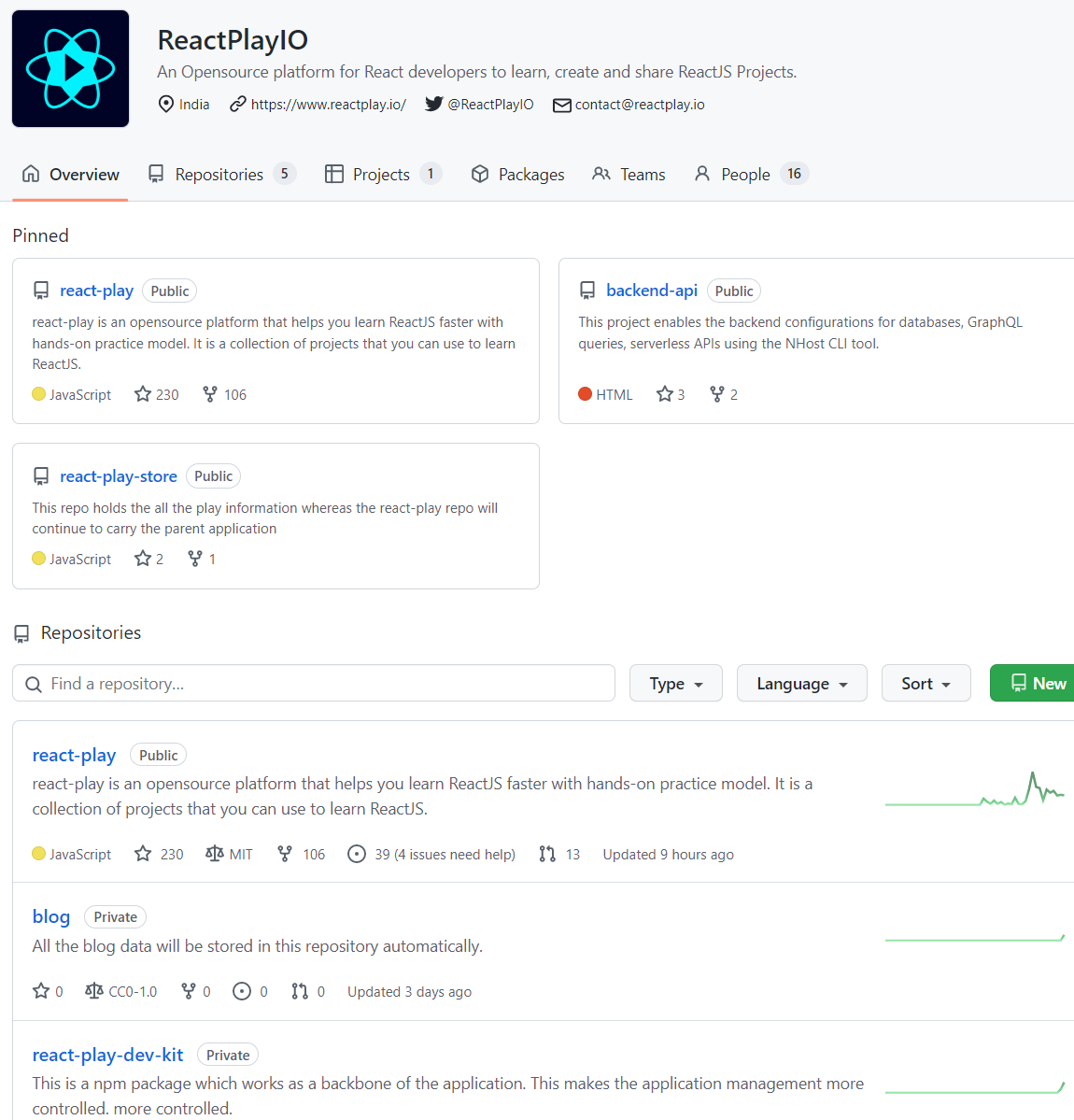Click the email envelope icon for contact@reactplay.io

(561, 105)
